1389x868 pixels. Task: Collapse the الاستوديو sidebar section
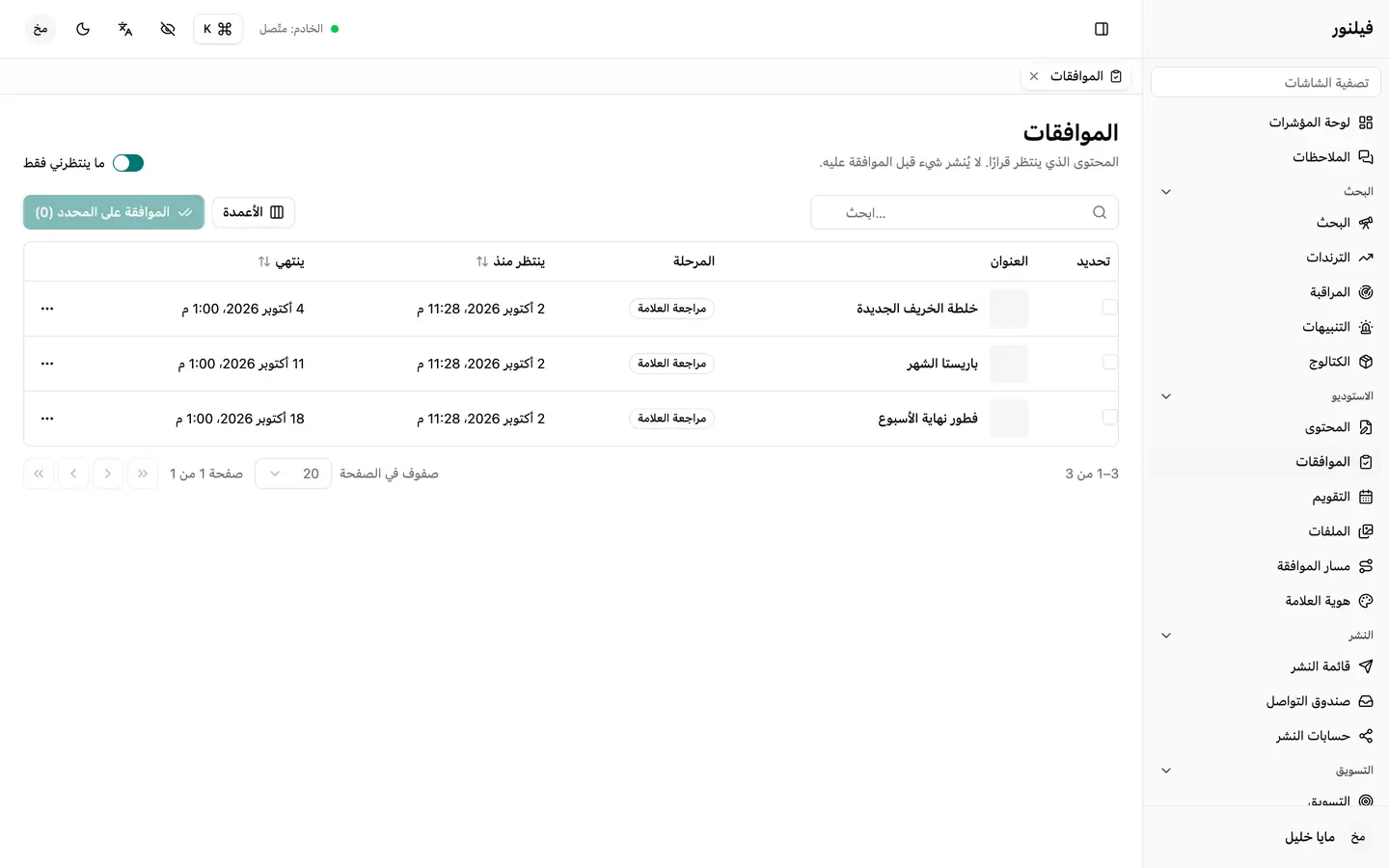[1166, 396]
